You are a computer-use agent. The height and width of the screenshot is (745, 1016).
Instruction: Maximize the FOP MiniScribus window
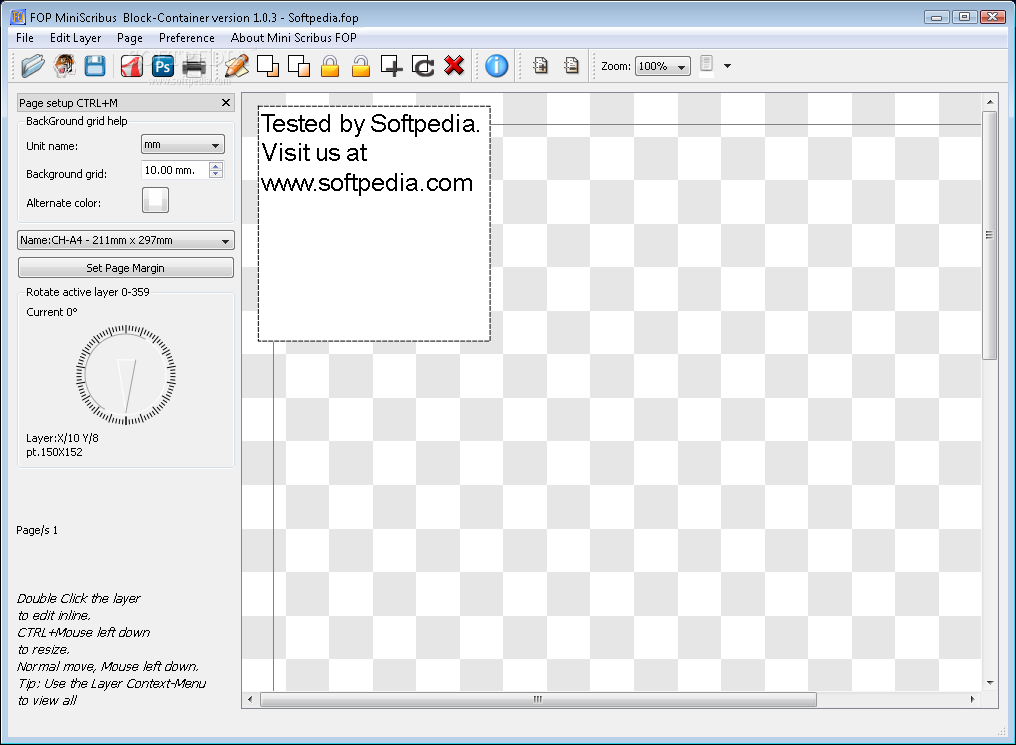(964, 17)
